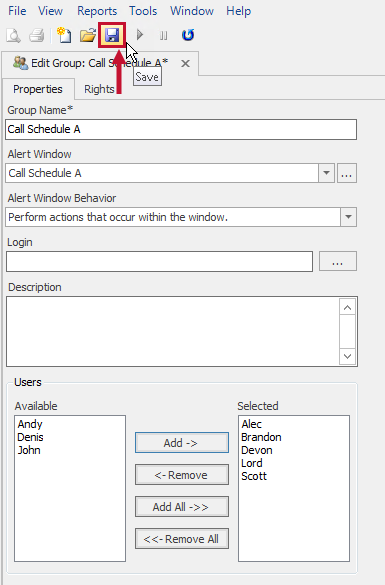Open the Help menu
Viewport: 385px width, 585px height.
[238, 11]
